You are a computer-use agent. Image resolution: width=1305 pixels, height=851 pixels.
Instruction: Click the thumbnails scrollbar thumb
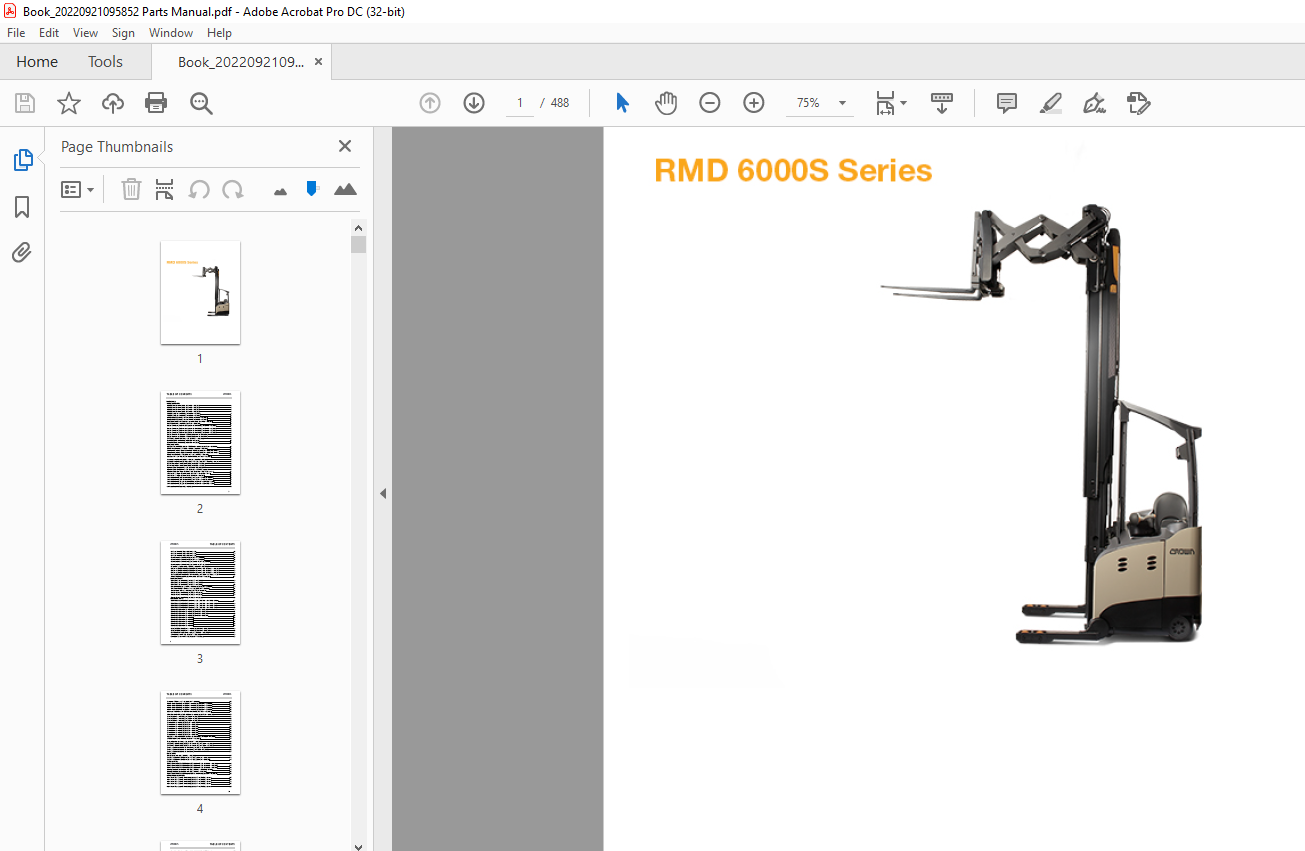(358, 244)
